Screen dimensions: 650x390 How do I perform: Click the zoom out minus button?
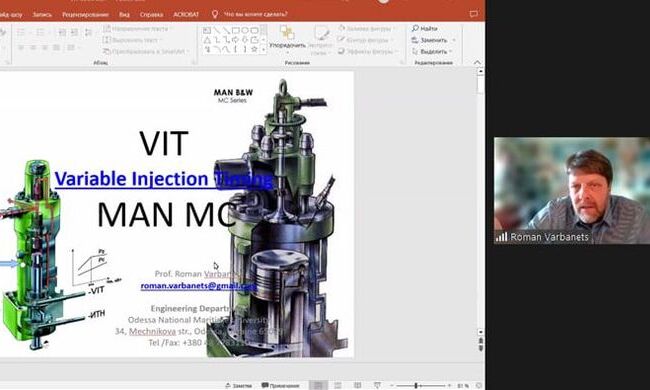point(391,386)
